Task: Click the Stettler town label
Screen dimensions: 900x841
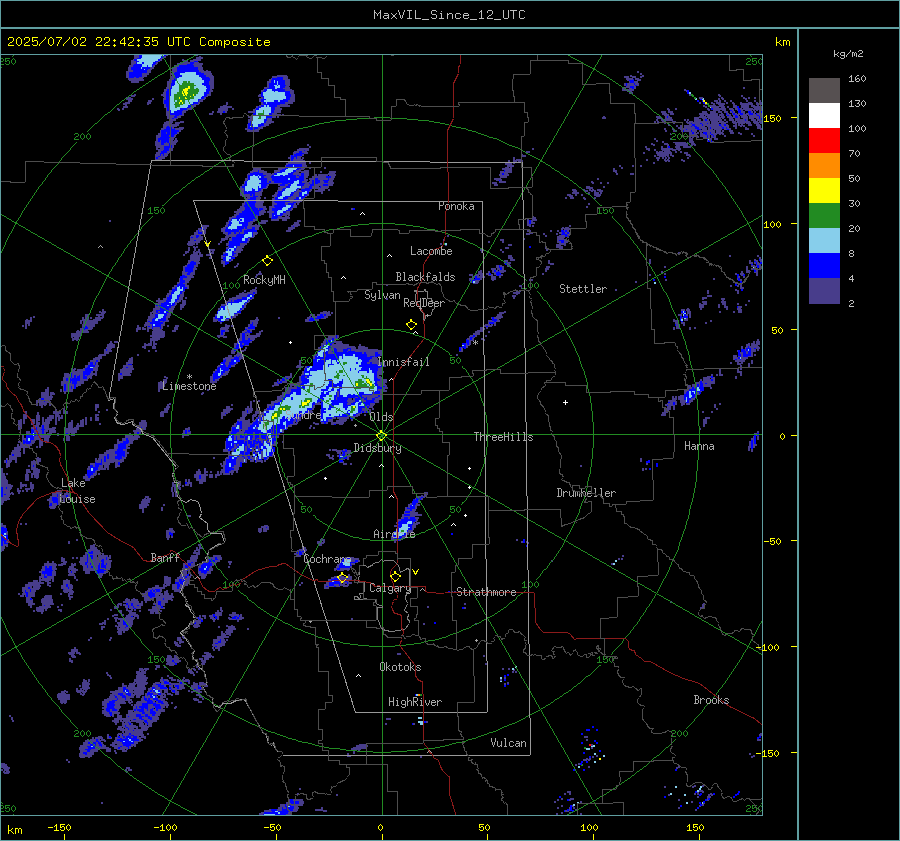Action: [x=583, y=289]
